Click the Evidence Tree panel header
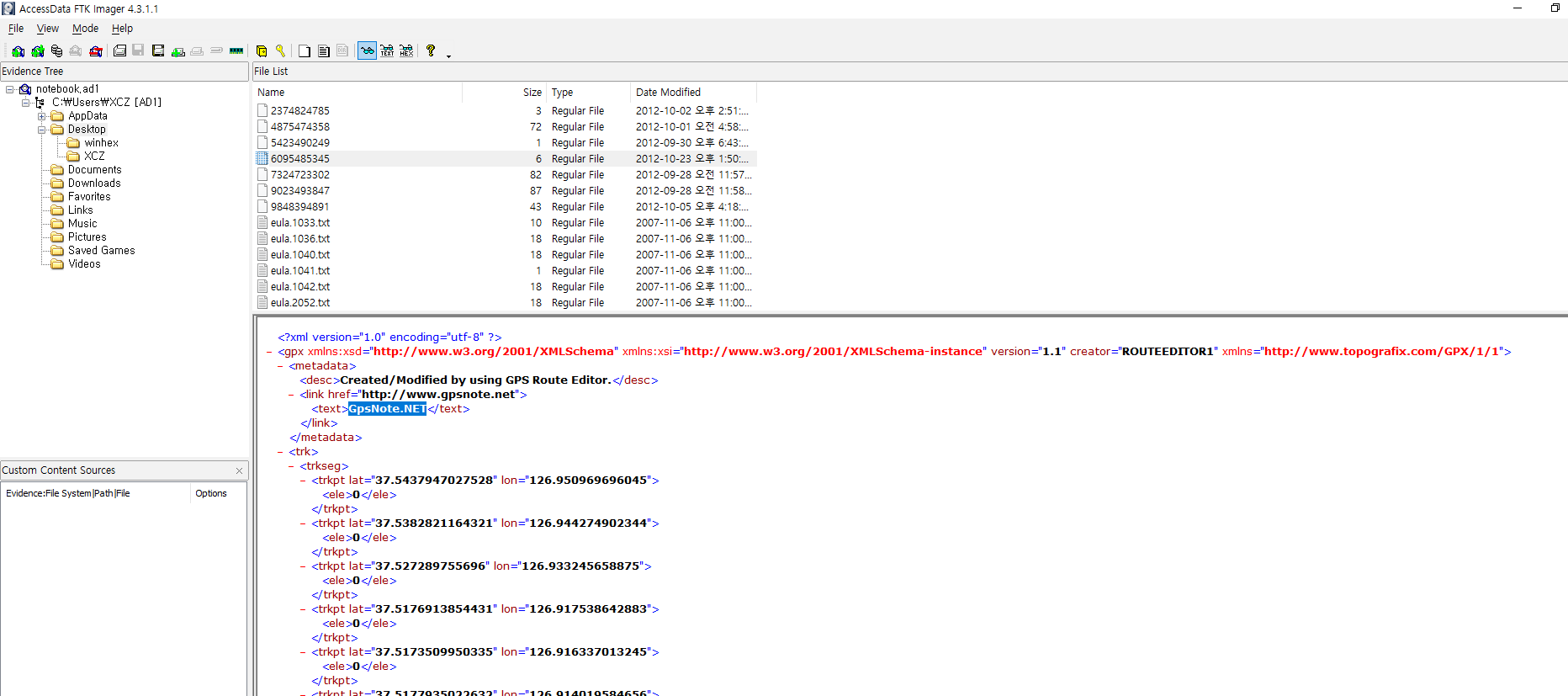1568x696 pixels. 124,72
